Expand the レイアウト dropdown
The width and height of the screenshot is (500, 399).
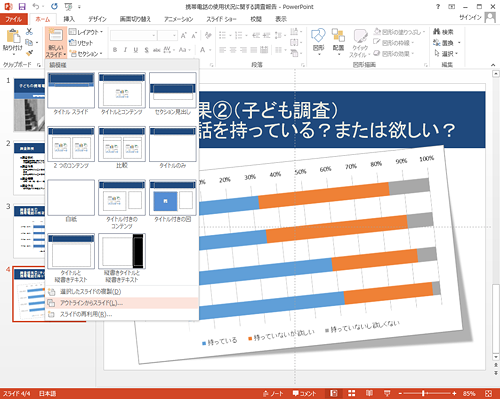tap(86, 32)
